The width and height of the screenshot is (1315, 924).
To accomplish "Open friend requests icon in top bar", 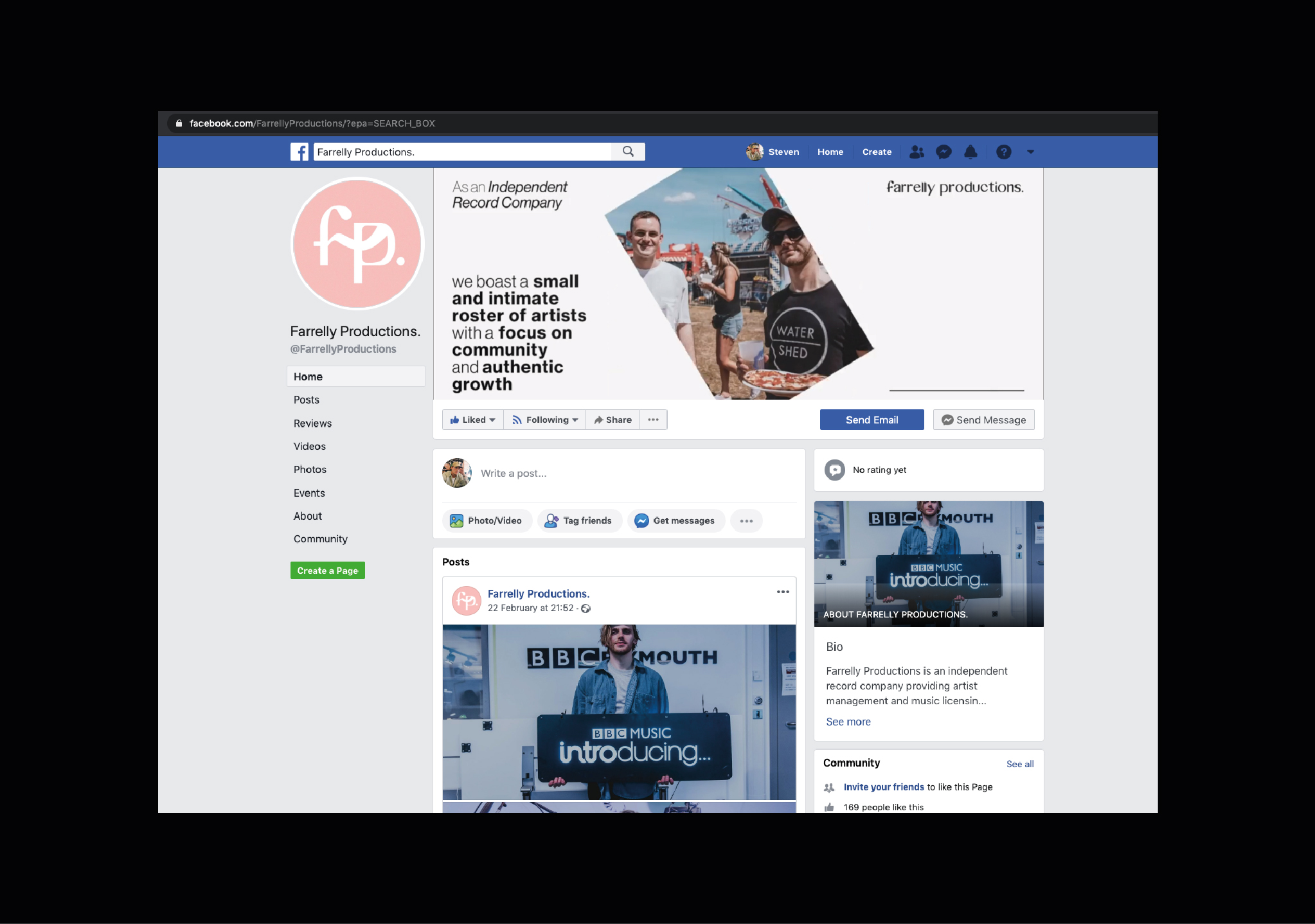I will tap(917, 152).
